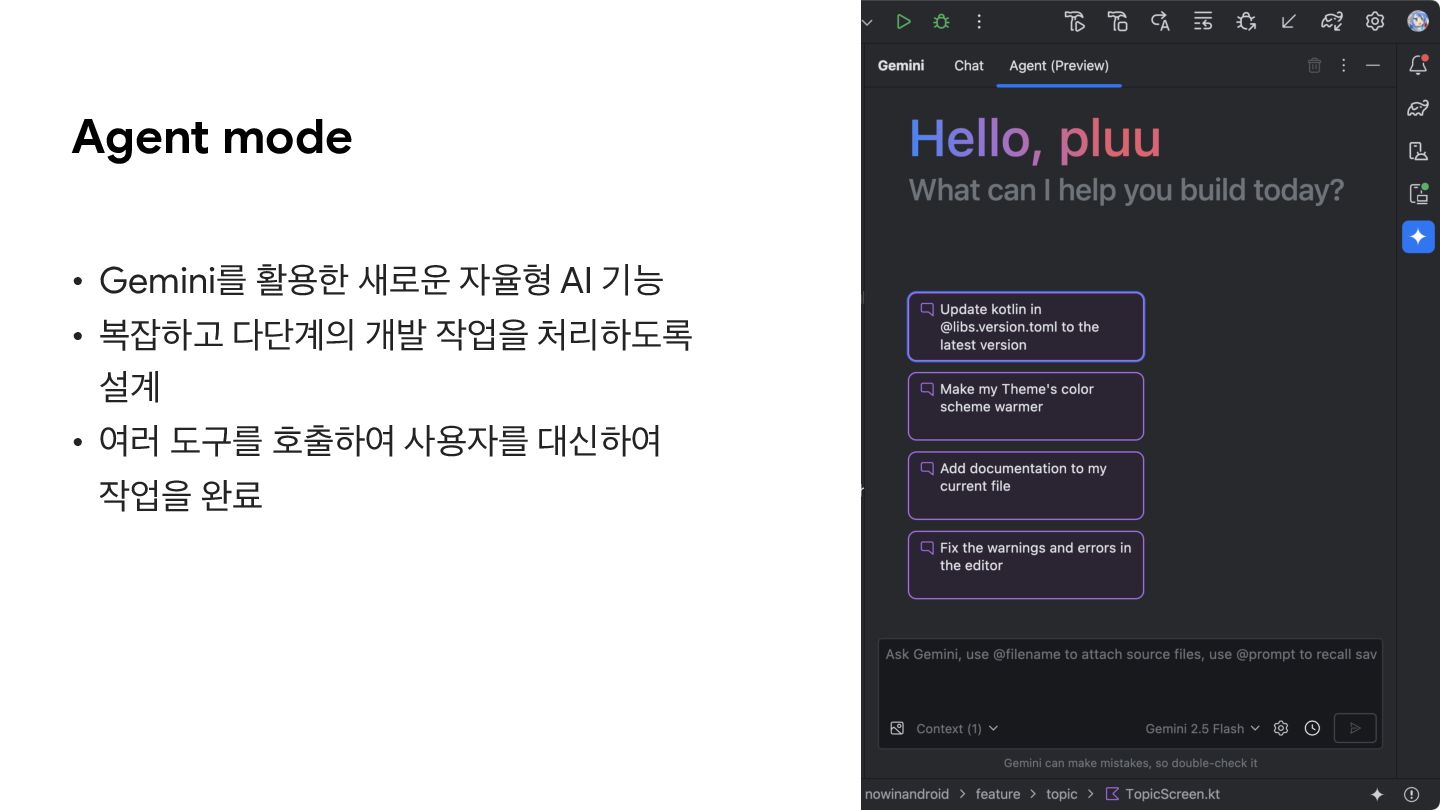The width and height of the screenshot is (1440, 810).
Task: Open Gemini panel options kebab menu
Action: click(x=1344, y=65)
